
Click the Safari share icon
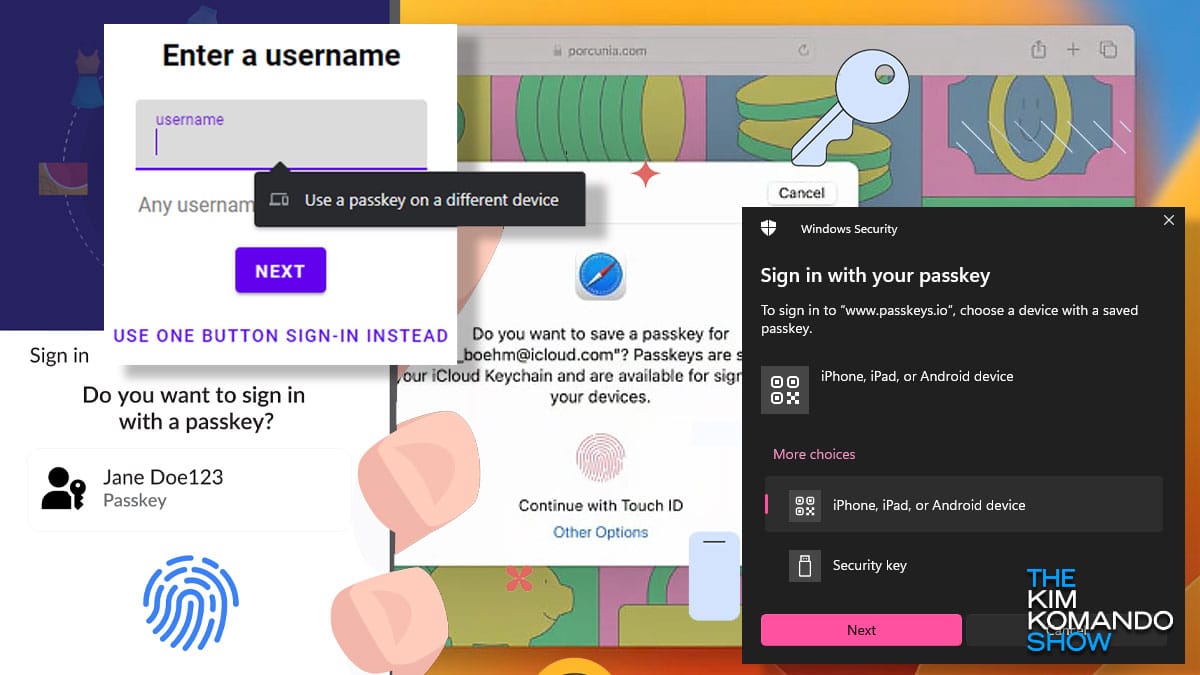pyautogui.click(x=1039, y=49)
